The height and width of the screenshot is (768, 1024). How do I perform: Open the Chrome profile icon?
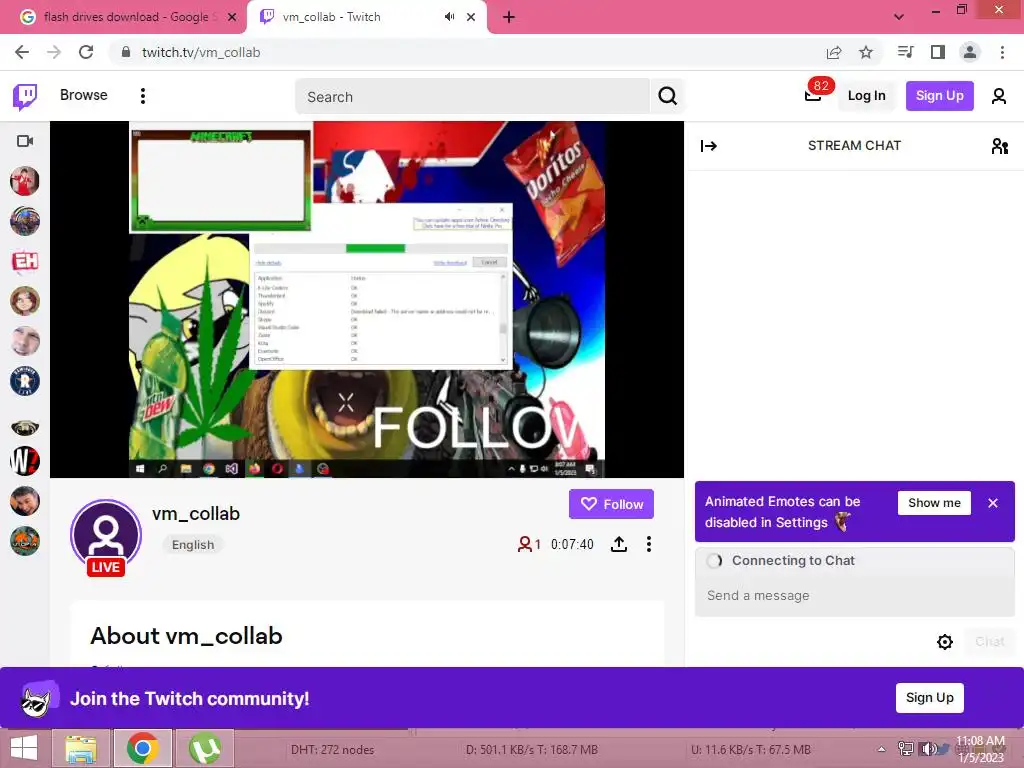pos(970,52)
